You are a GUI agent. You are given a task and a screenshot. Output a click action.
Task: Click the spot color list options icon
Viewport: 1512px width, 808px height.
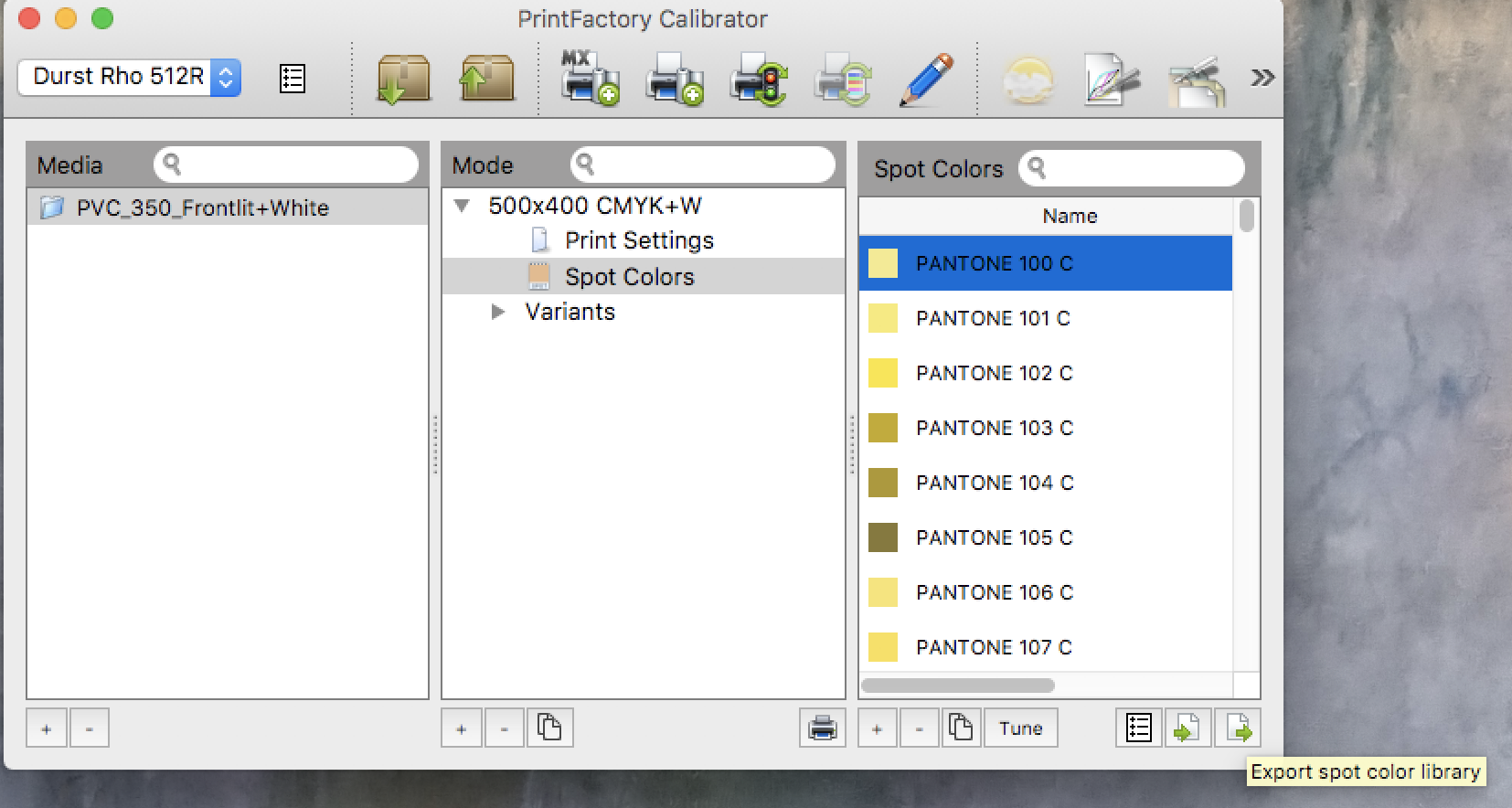(1139, 728)
